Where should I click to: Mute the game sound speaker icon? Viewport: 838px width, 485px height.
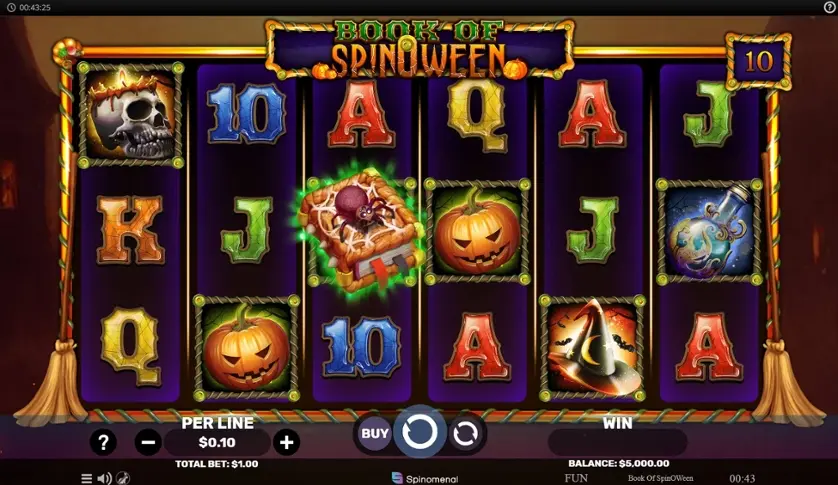(105, 479)
